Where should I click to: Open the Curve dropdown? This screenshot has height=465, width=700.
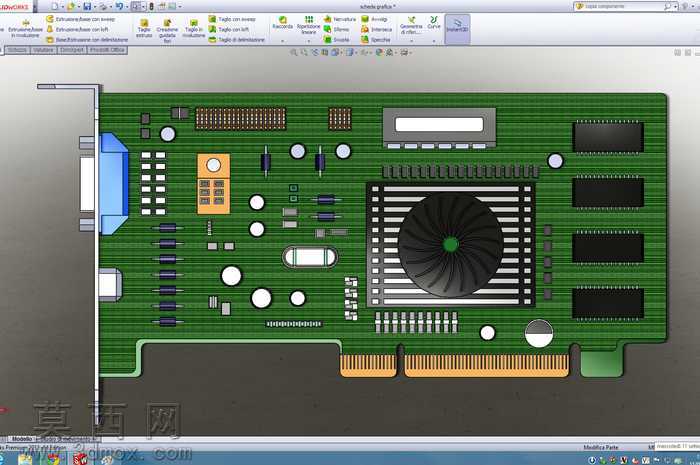433,41
